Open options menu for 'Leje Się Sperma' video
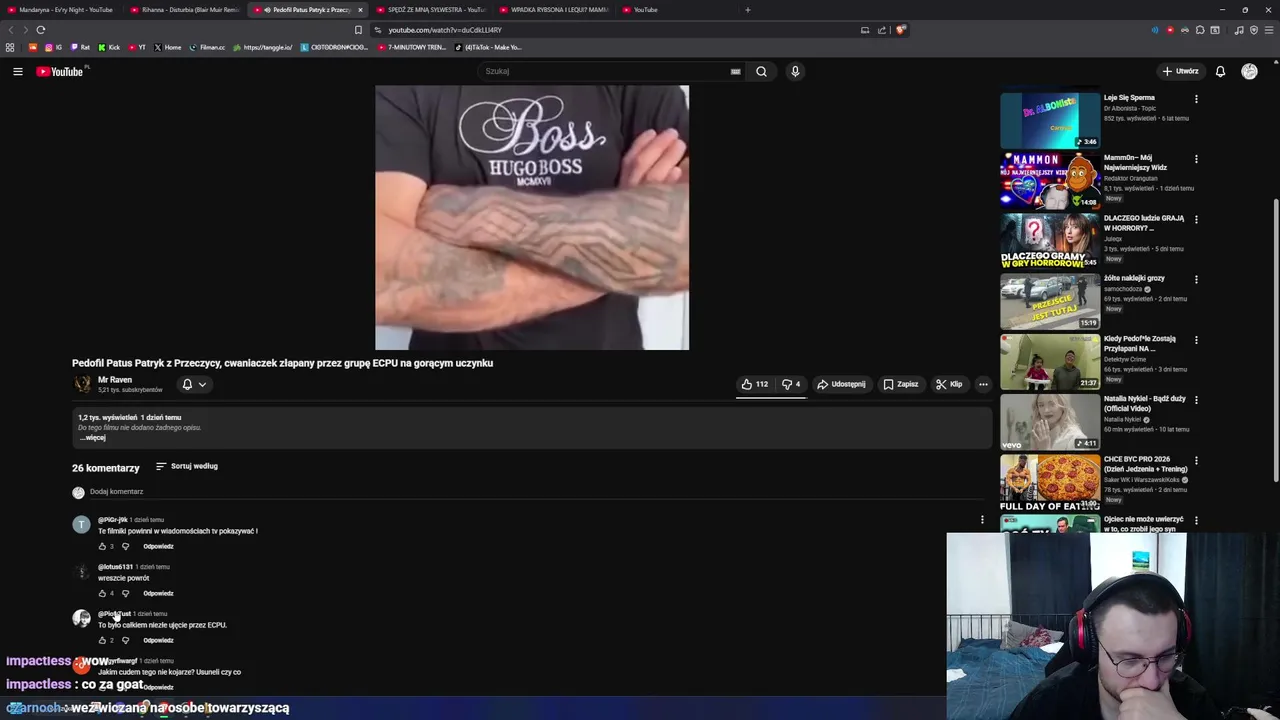Screen dimensions: 1280x720 1196,99
